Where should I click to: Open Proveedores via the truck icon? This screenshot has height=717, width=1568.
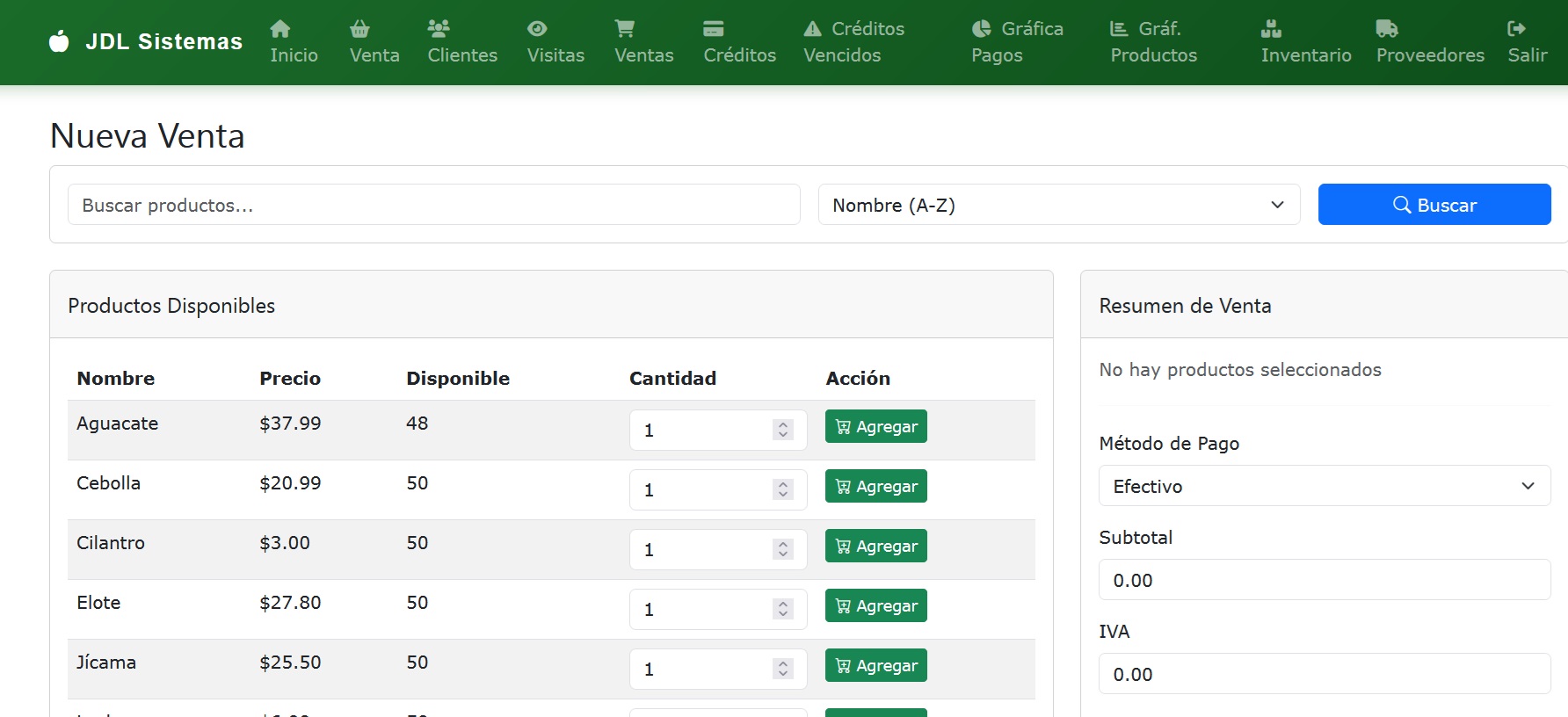1386,29
